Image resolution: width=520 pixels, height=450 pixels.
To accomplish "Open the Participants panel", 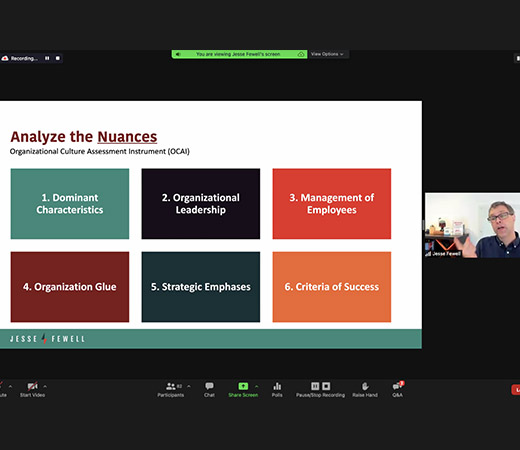I will pos(171,390).
